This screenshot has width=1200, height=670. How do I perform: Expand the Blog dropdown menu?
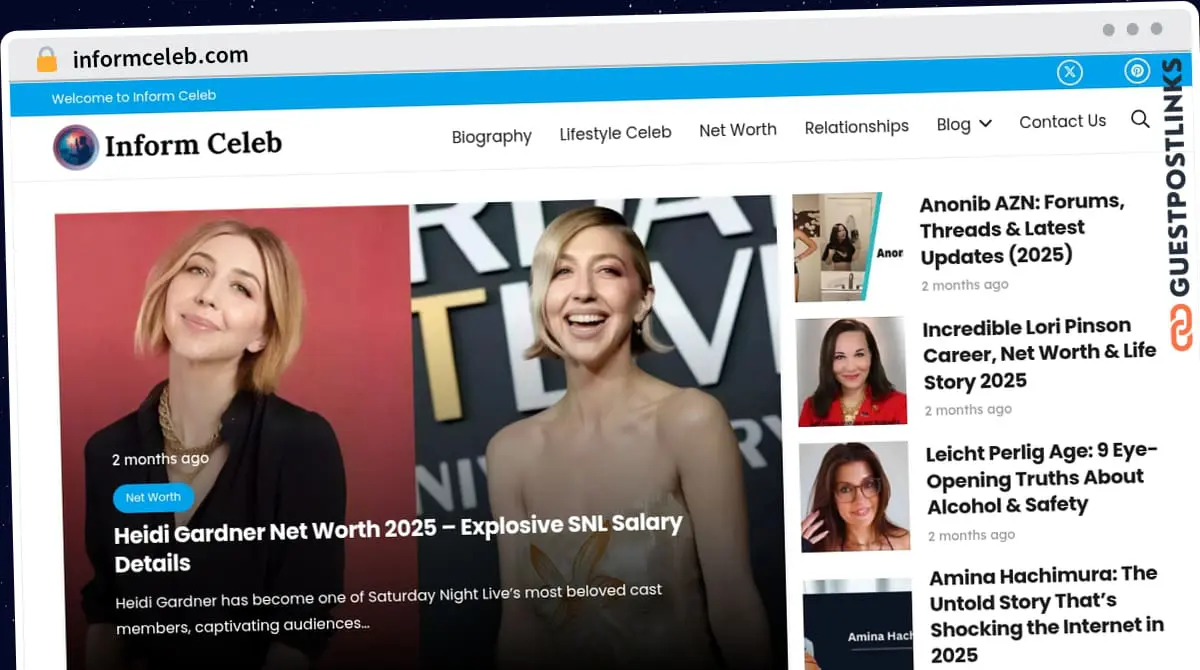point(962,124)
